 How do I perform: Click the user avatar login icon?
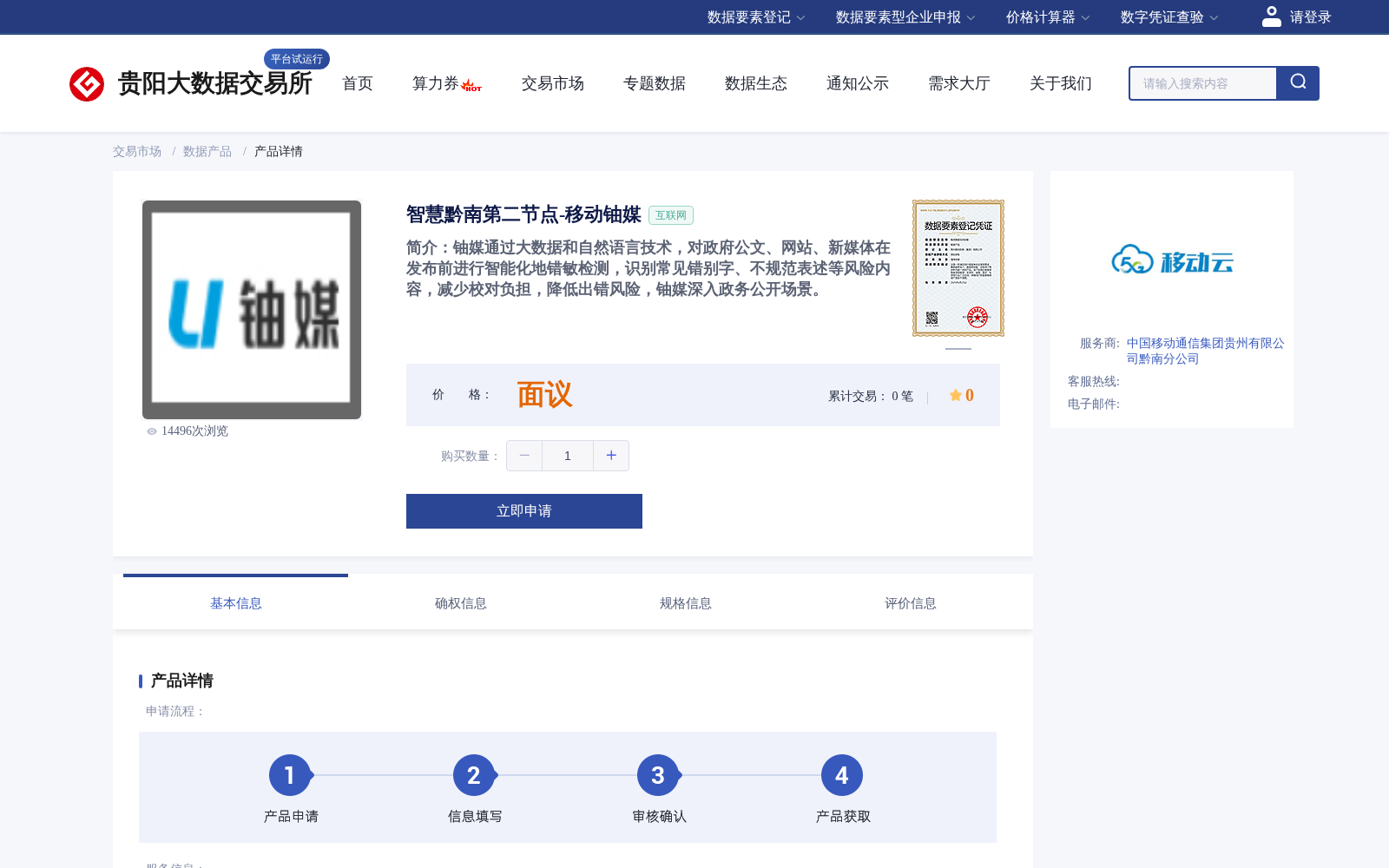pos(1272,16)
